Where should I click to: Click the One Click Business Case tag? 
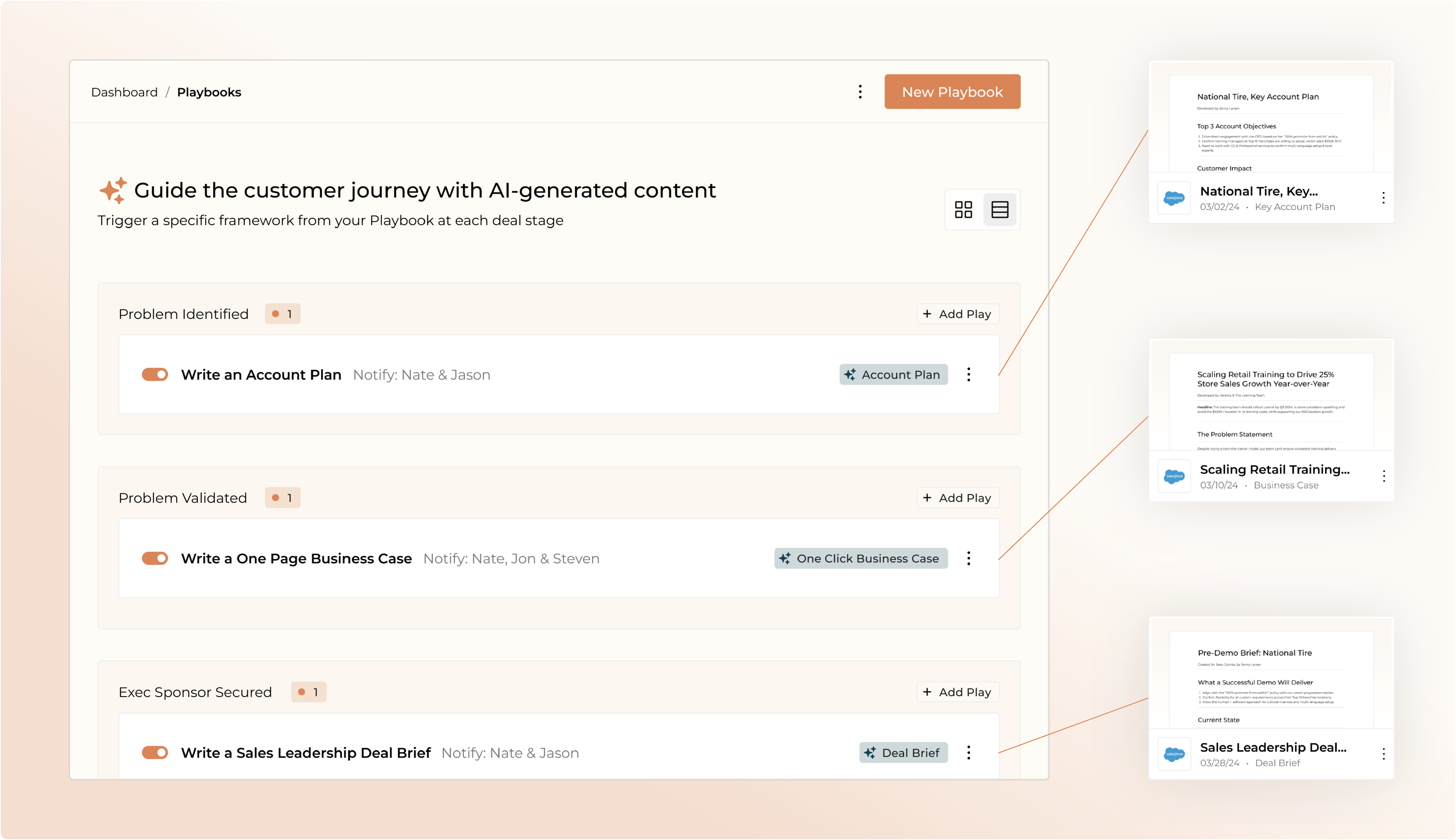pyautogui.click(x=861, y=558)
